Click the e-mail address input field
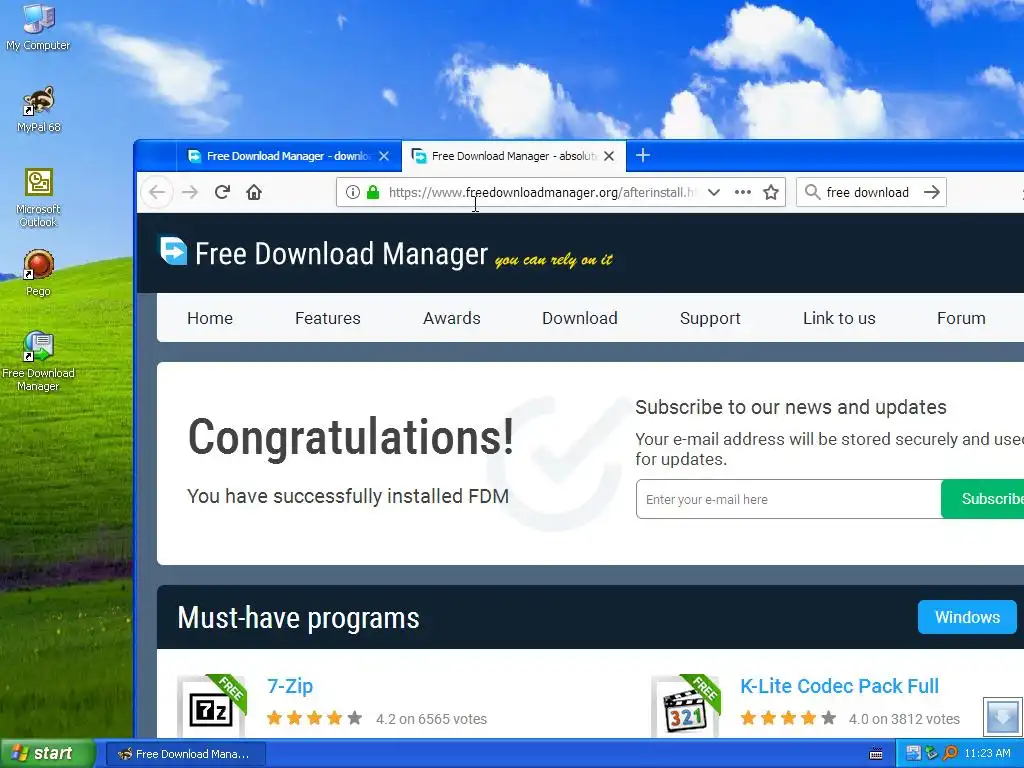 click(788, 499)
